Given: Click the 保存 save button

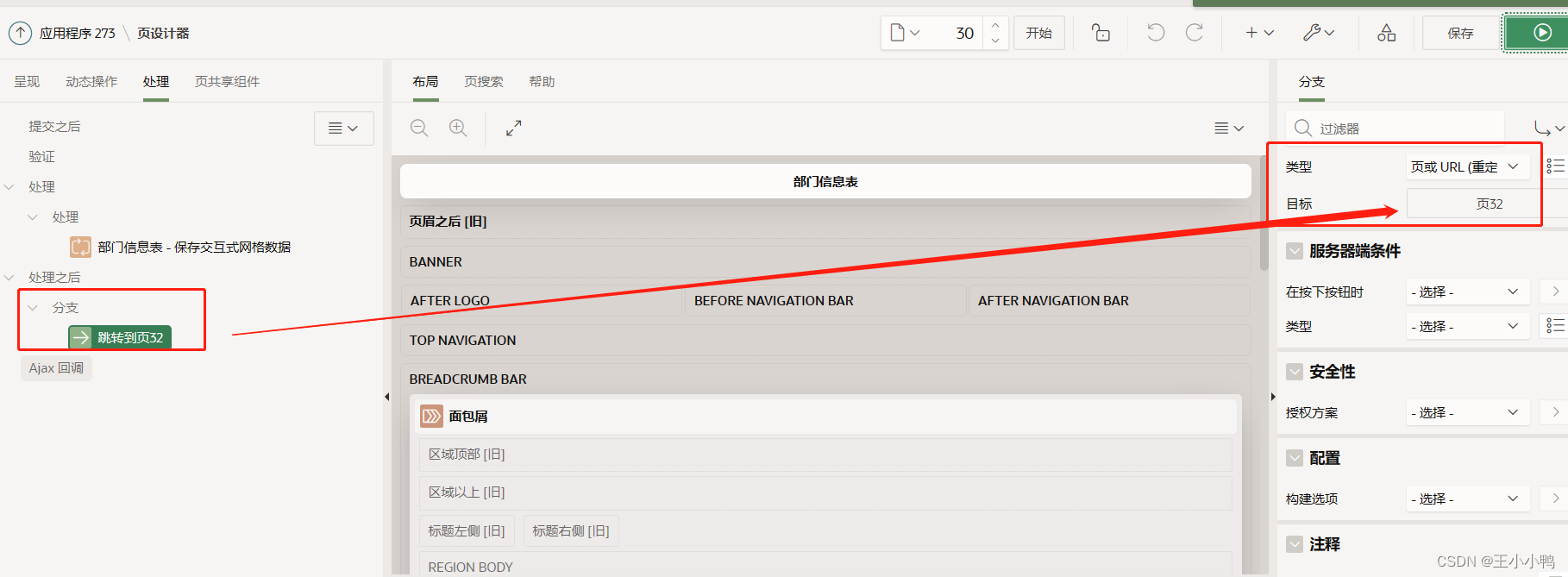Looking at the screenshot, I should coord(1460,33).
